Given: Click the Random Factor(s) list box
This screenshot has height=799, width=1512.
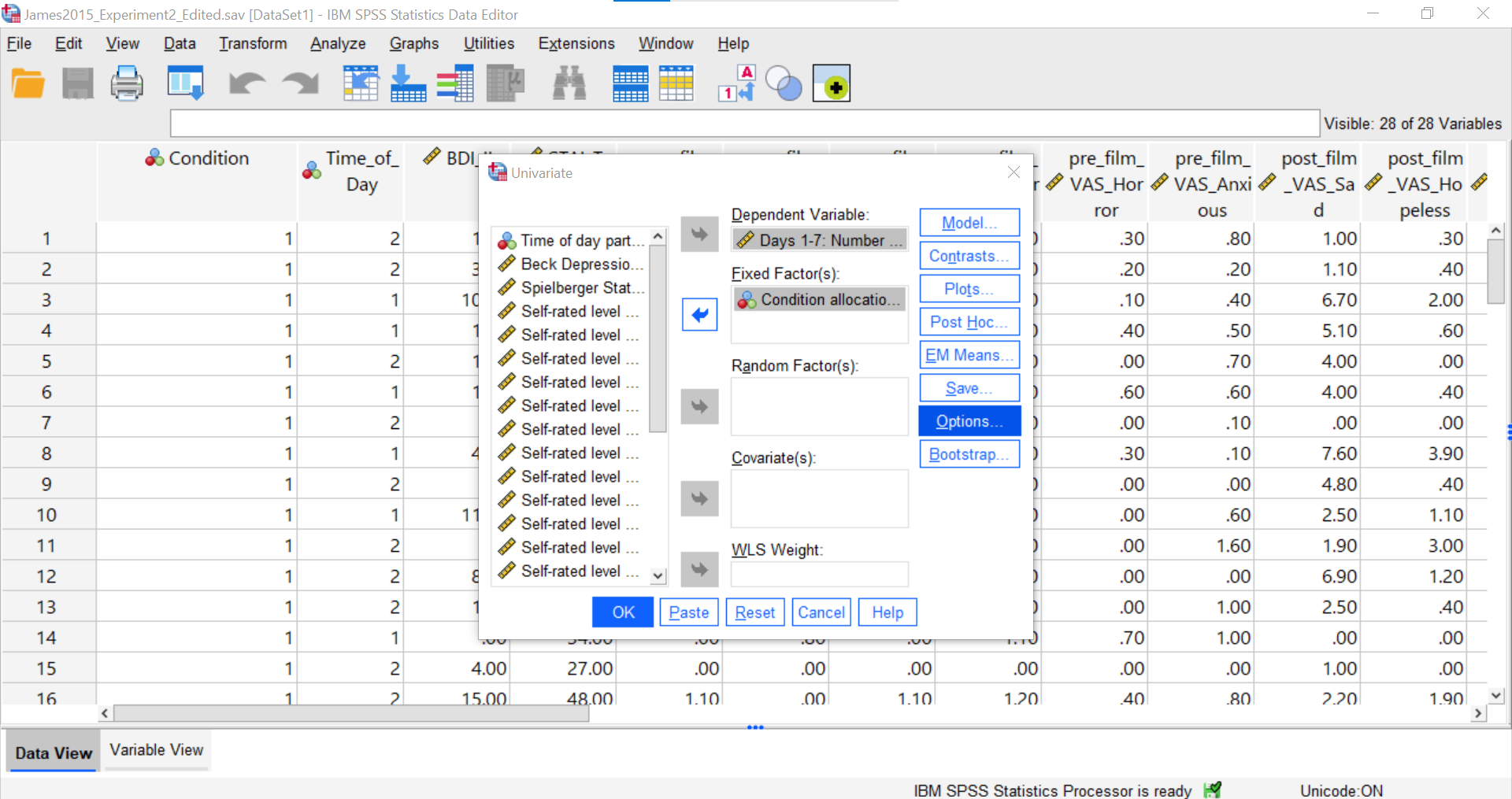Looking at the screenshot, I should coord(820,406).
